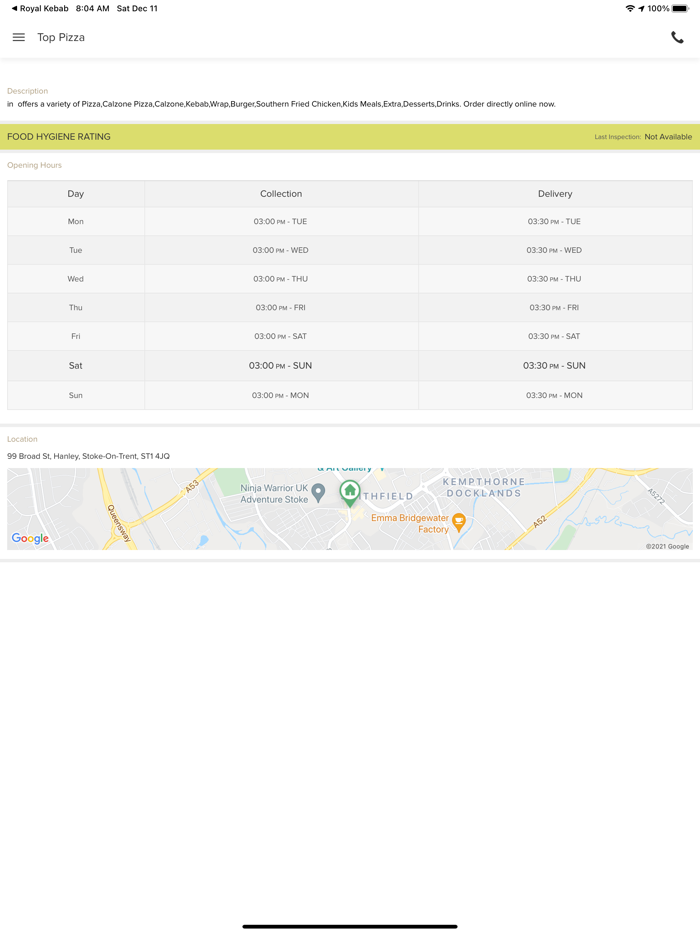Tap the Top Pizza title
Image resolution: width=700 pixels, height=934 pixels.
coord(61,37)
